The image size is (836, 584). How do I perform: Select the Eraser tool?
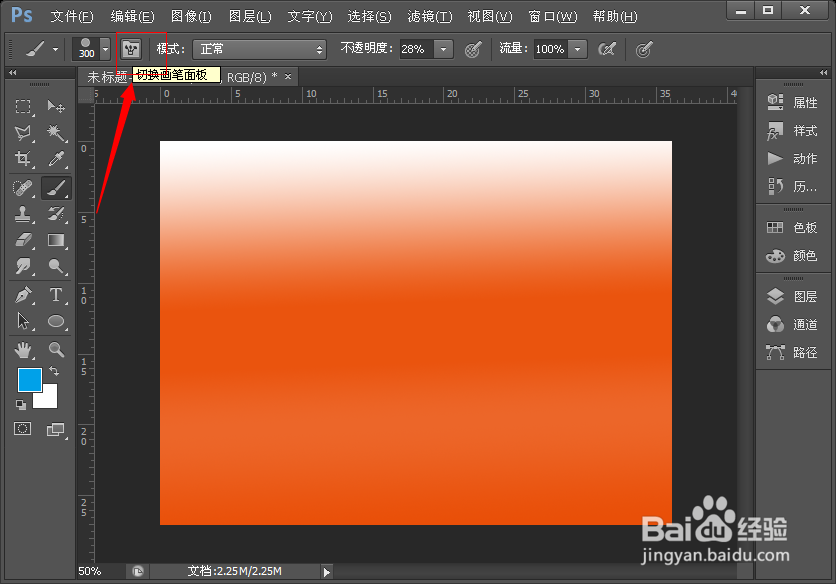(23, 240)
